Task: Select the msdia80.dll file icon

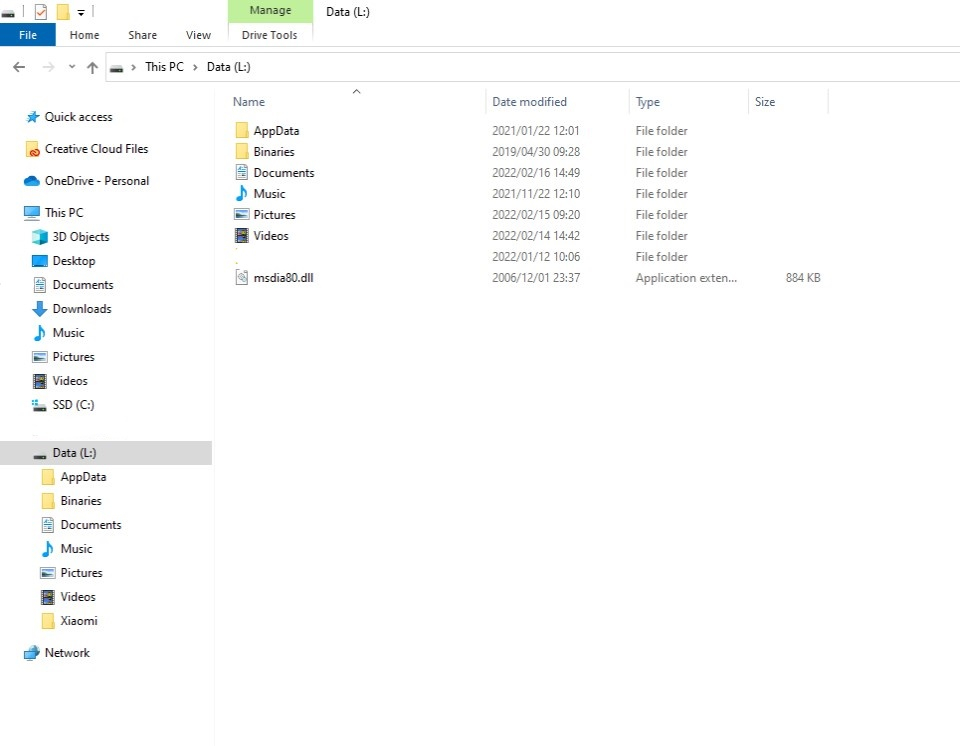Action: click(242, 277)
